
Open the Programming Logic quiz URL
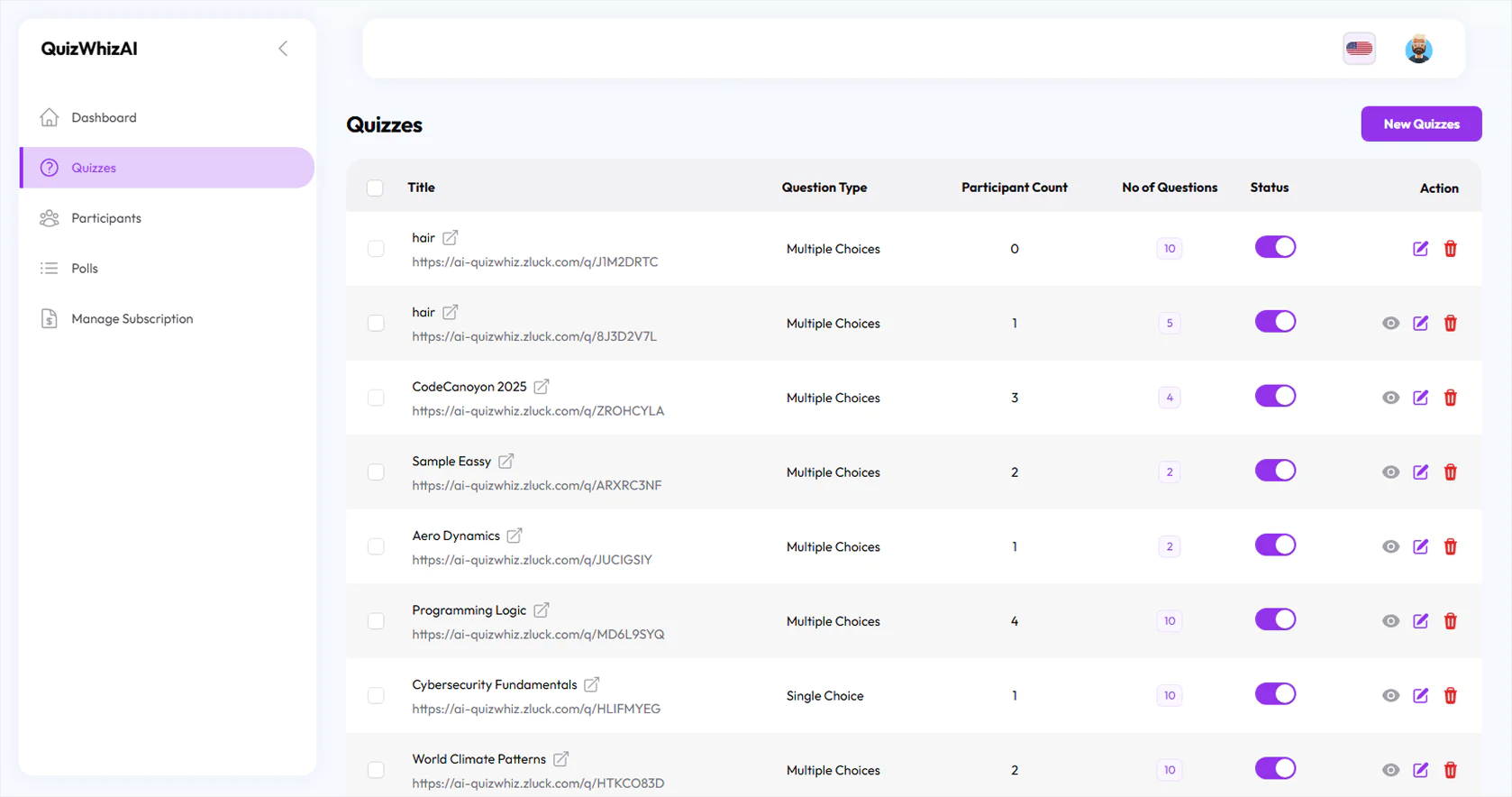538,635
